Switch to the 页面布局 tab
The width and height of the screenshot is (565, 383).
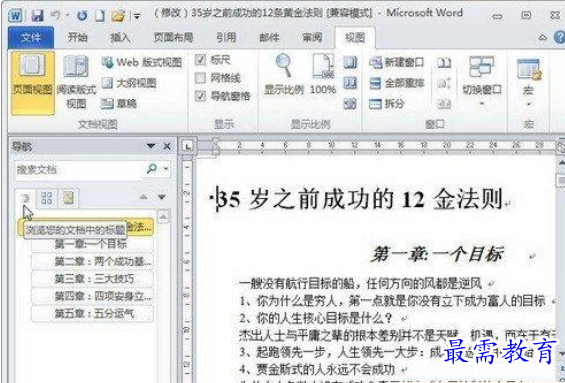(x=174, y=37)
